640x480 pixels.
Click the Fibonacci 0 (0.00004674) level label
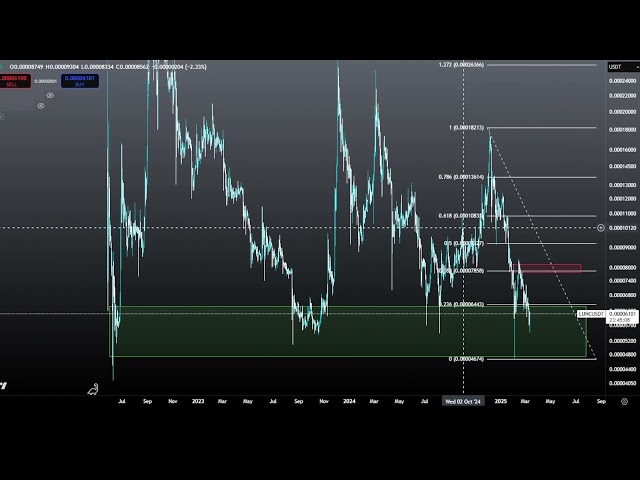point(466,358)
